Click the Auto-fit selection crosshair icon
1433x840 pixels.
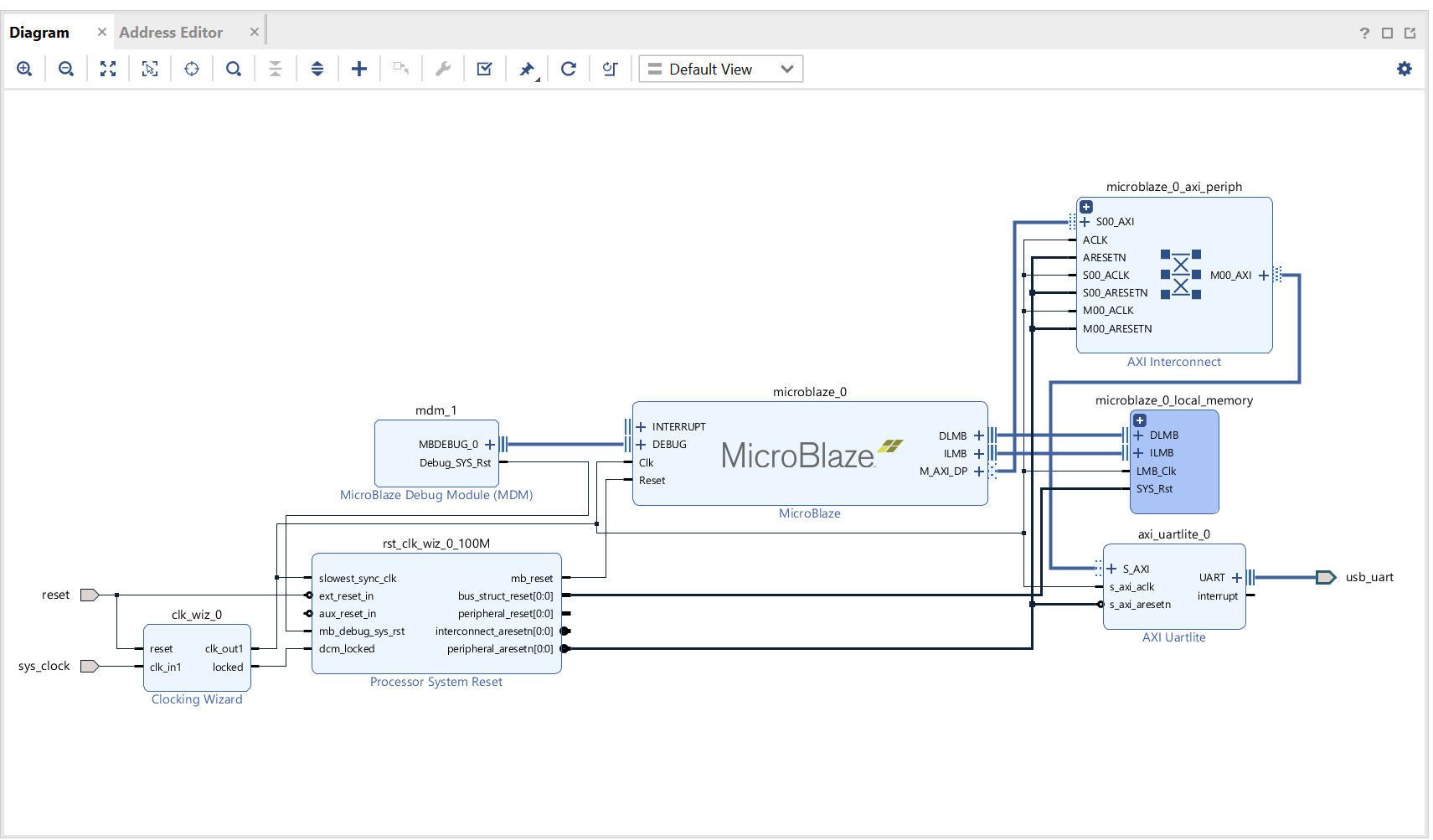(x=192, y=69)
